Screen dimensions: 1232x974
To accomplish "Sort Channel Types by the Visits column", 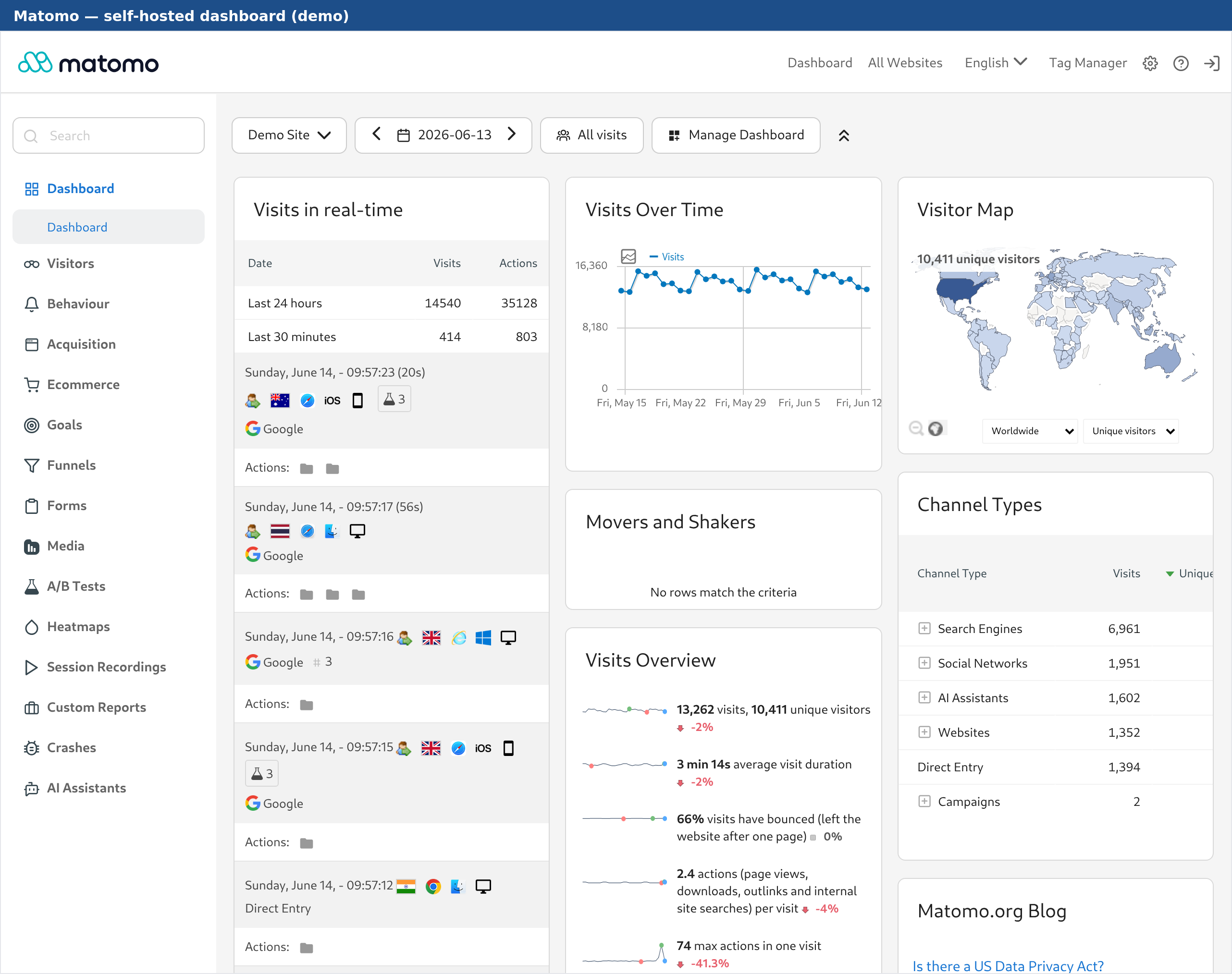I will (x=1126, y=573).
